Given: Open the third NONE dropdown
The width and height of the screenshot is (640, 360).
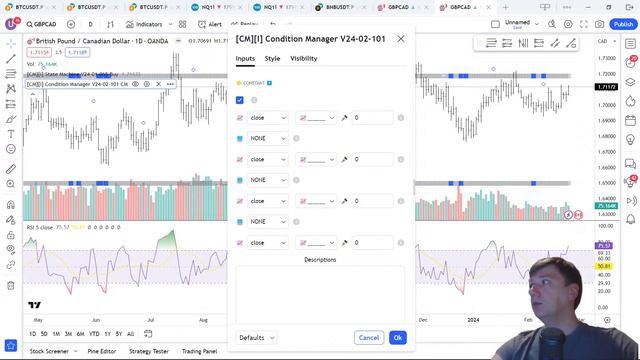Looking at the screenshot, I should click(x=268, y=222).
